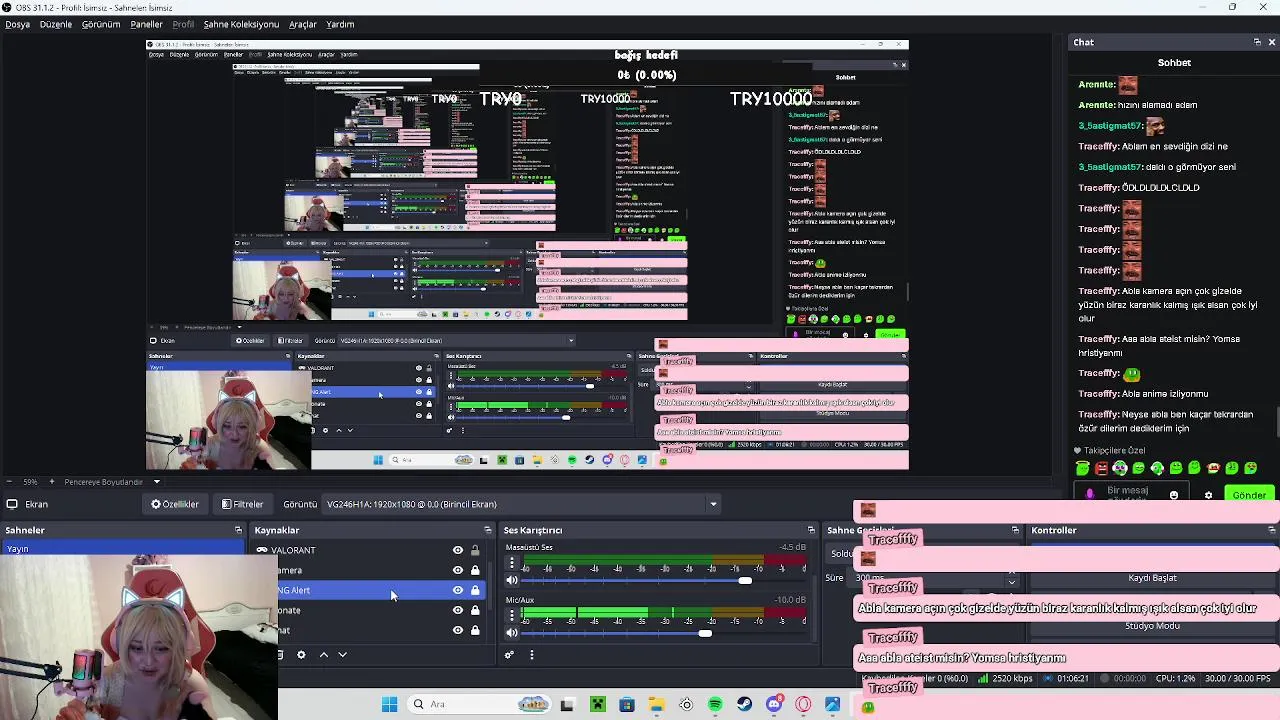This screenshot has height=720, width=1280.
Task: Float the Ses Karıştırıcı dock panel
Action: coord(811,530)
